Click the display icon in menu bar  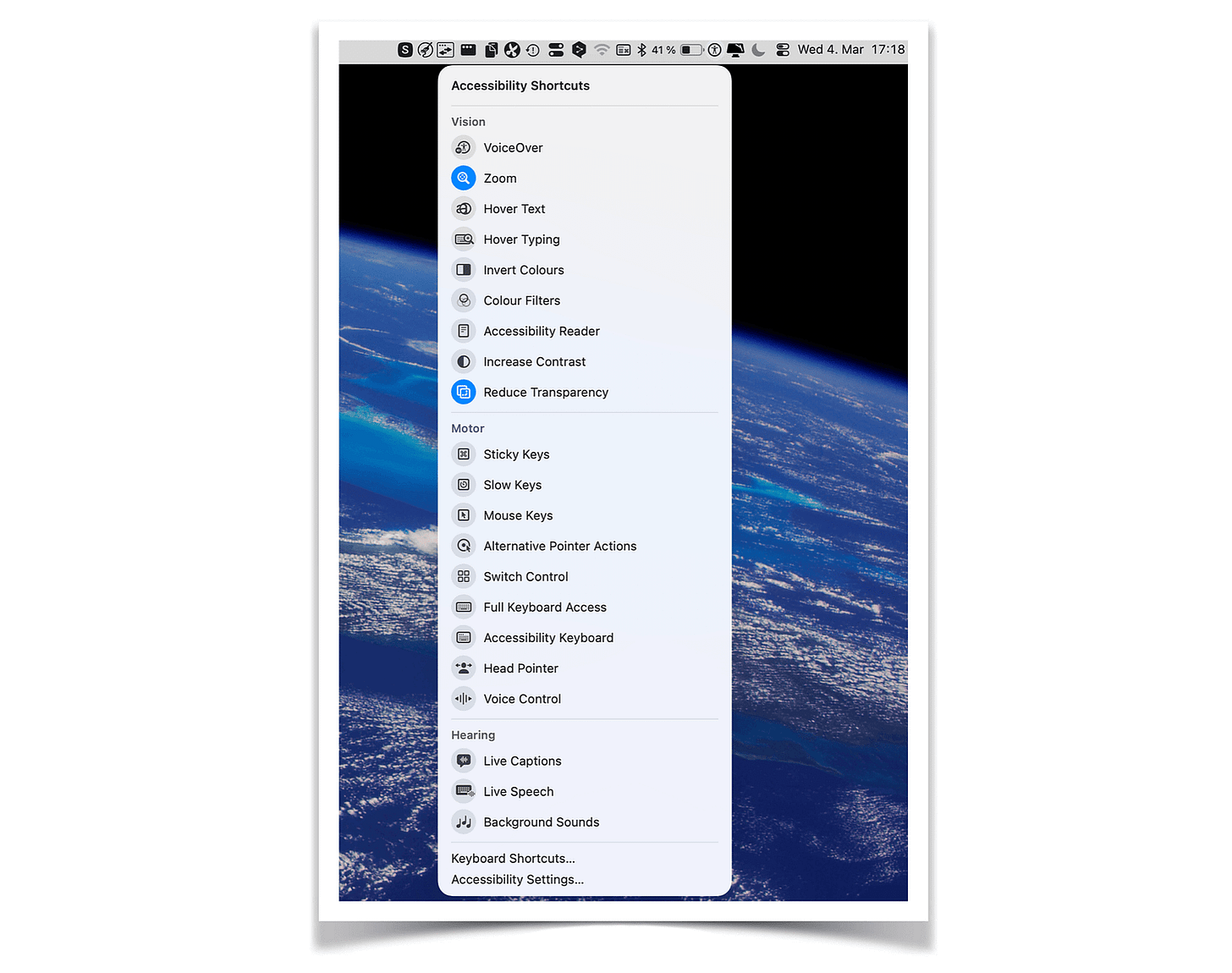[735, 50]
